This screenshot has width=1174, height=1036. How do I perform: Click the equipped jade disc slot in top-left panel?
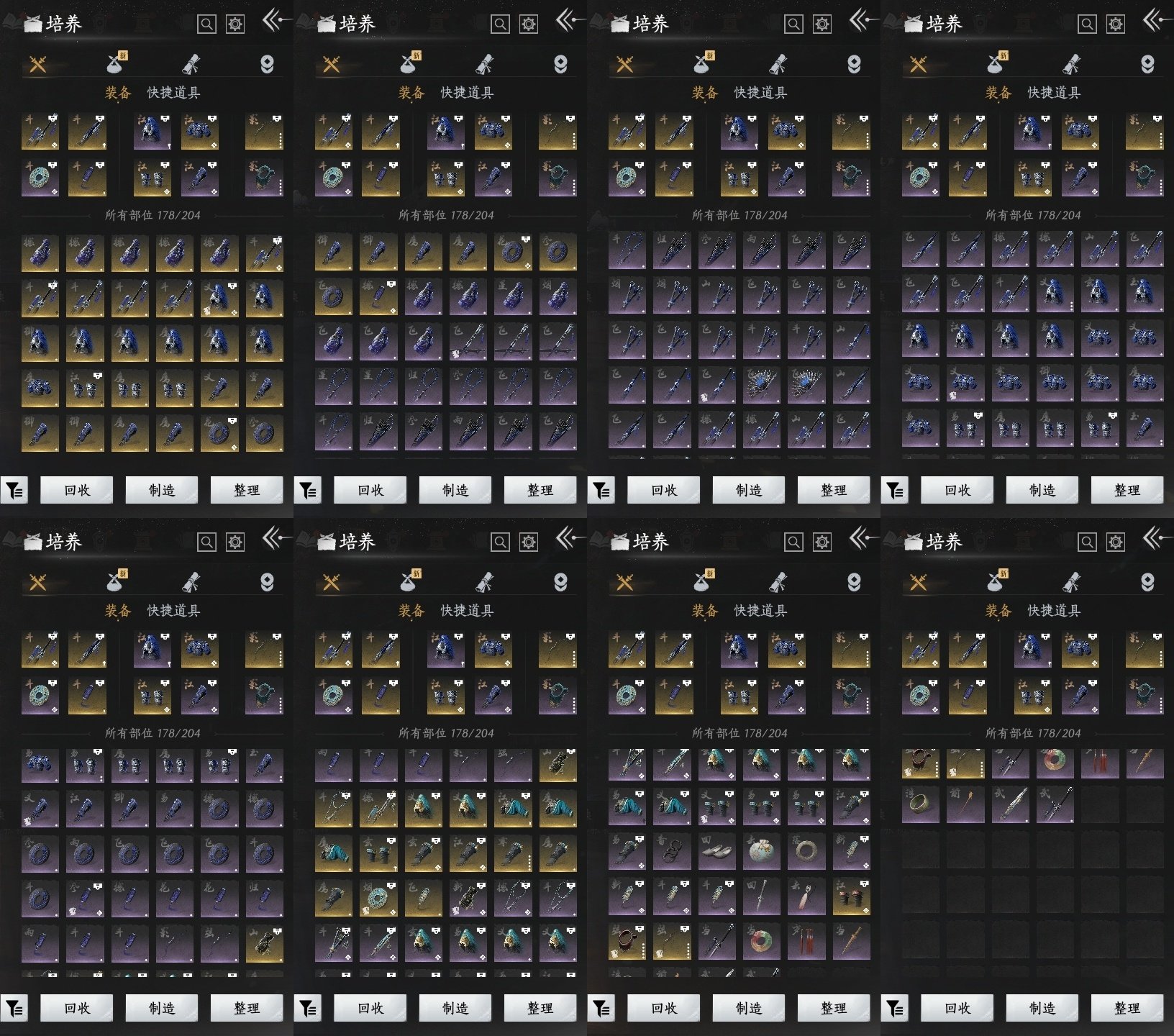pyautogui.click(x=40, y=178)
